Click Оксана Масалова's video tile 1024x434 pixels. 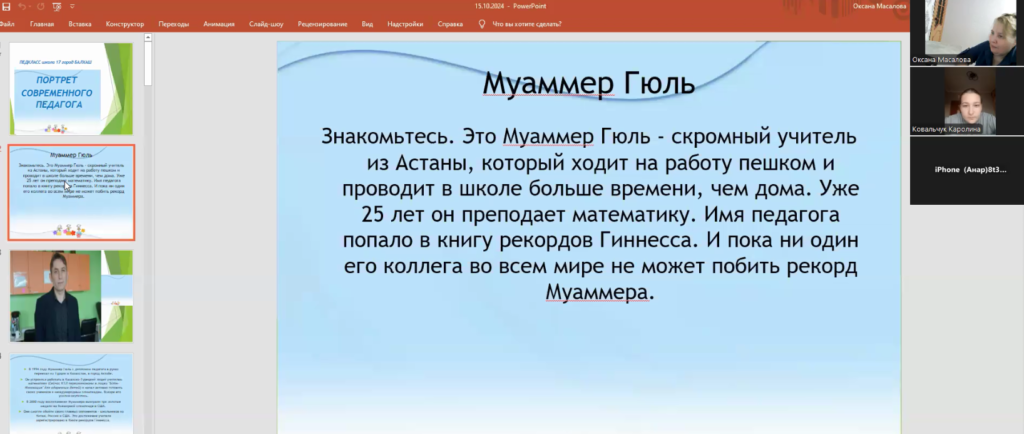tap(967, 33)
